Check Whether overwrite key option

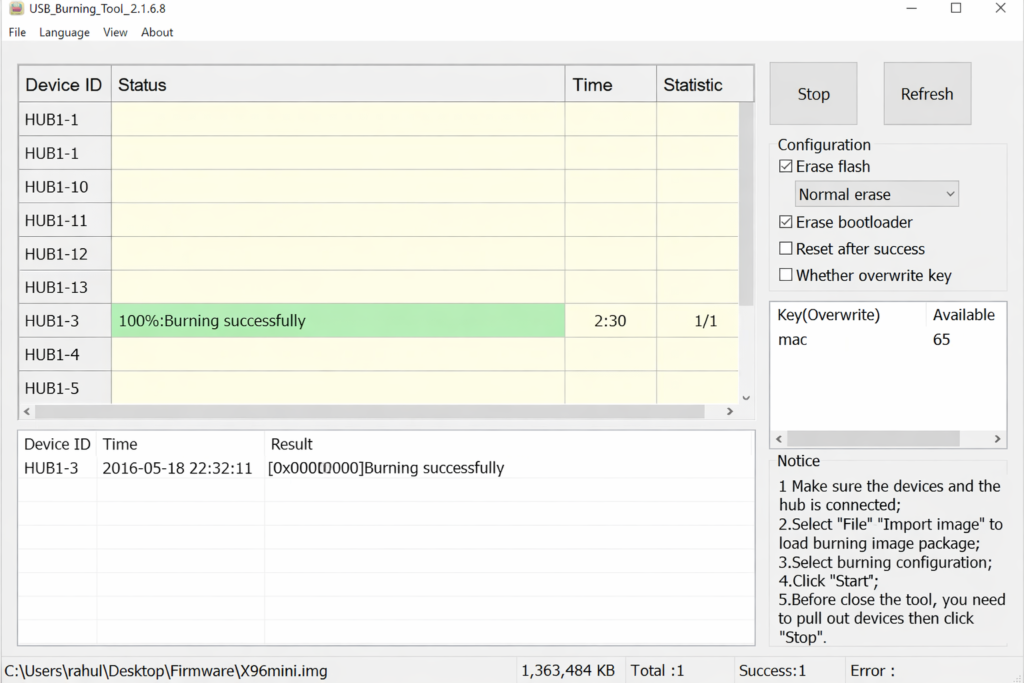(786, 275)
